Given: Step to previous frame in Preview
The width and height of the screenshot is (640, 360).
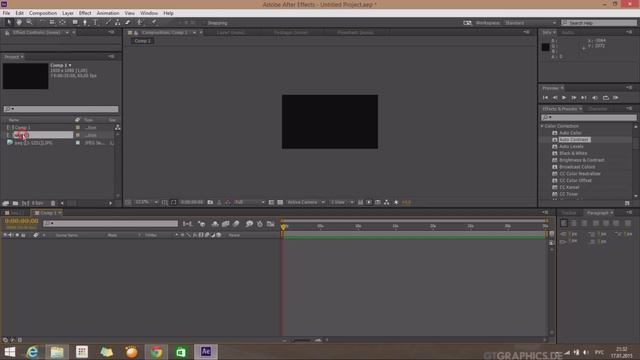Looking at the screenshot, I should [555, 98].
